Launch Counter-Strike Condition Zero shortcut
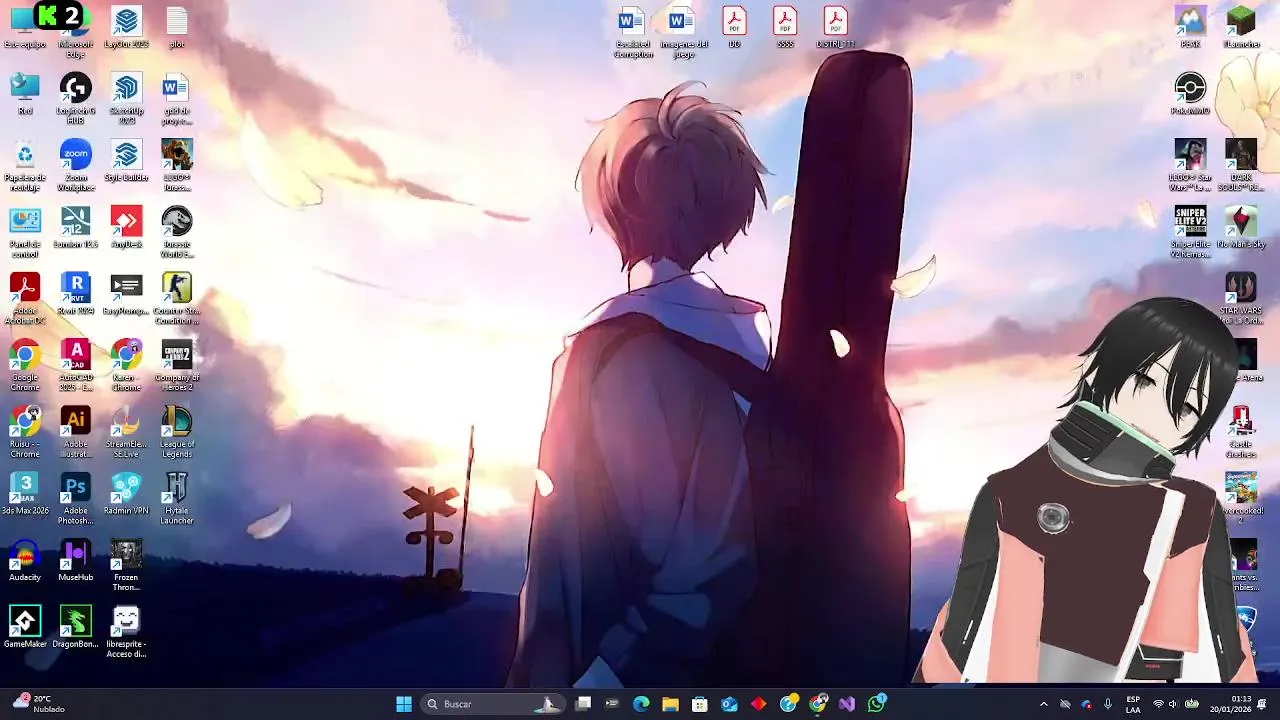This screenshot has height=720, width=1280. pyautogui.click(x=177, y=299)
